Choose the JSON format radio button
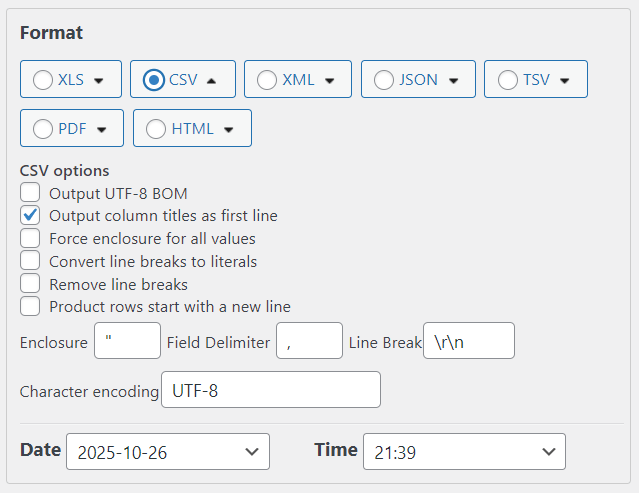 tap(385, 80)
